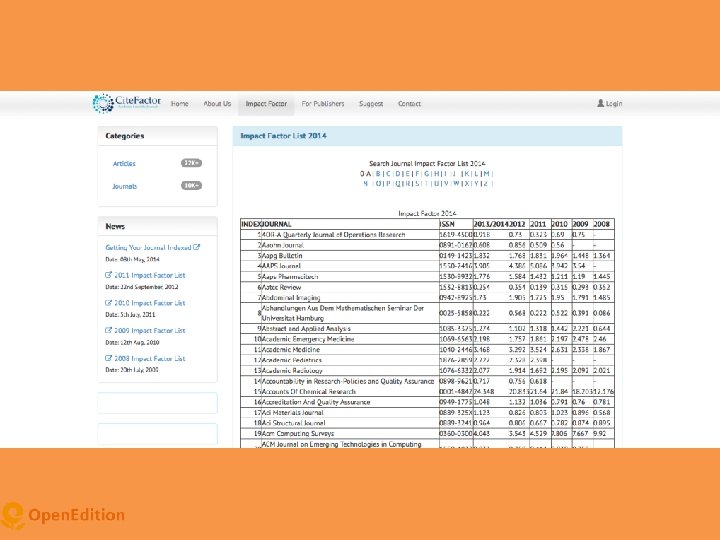Click journal row Abstract and Applied Analysis

427,329
